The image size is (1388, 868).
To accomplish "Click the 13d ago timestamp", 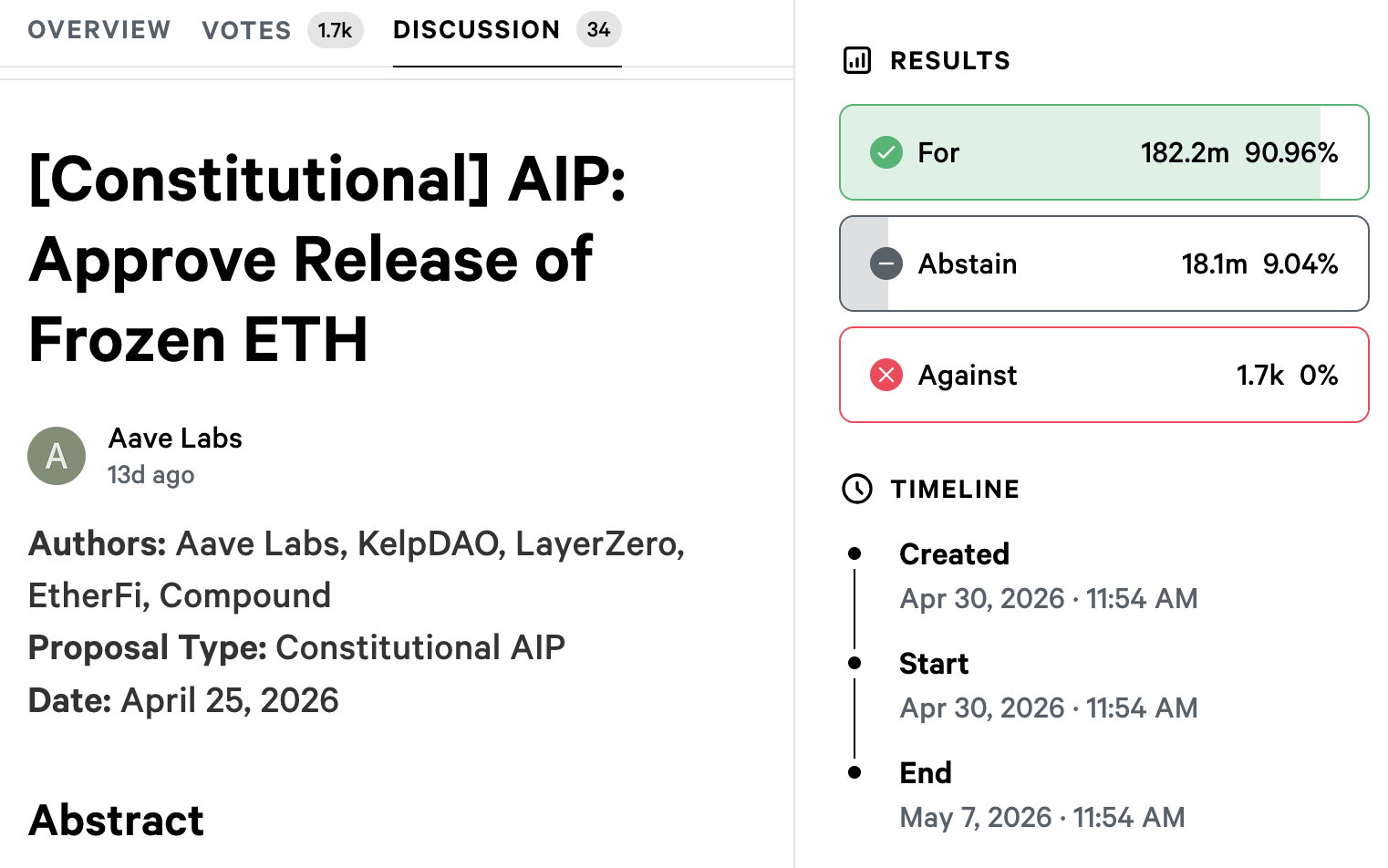I will pyautogui.click(x=151, y=475).
